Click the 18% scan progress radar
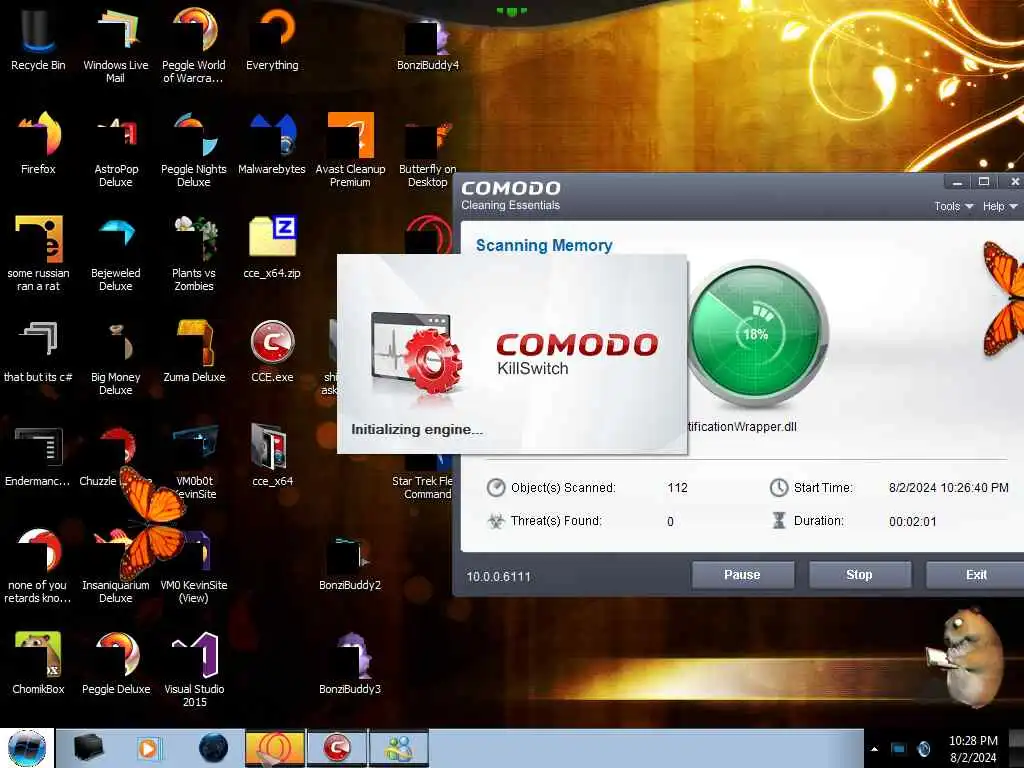Image resolution: width=1024 pixels, height=768 pixels. point(756,334)
